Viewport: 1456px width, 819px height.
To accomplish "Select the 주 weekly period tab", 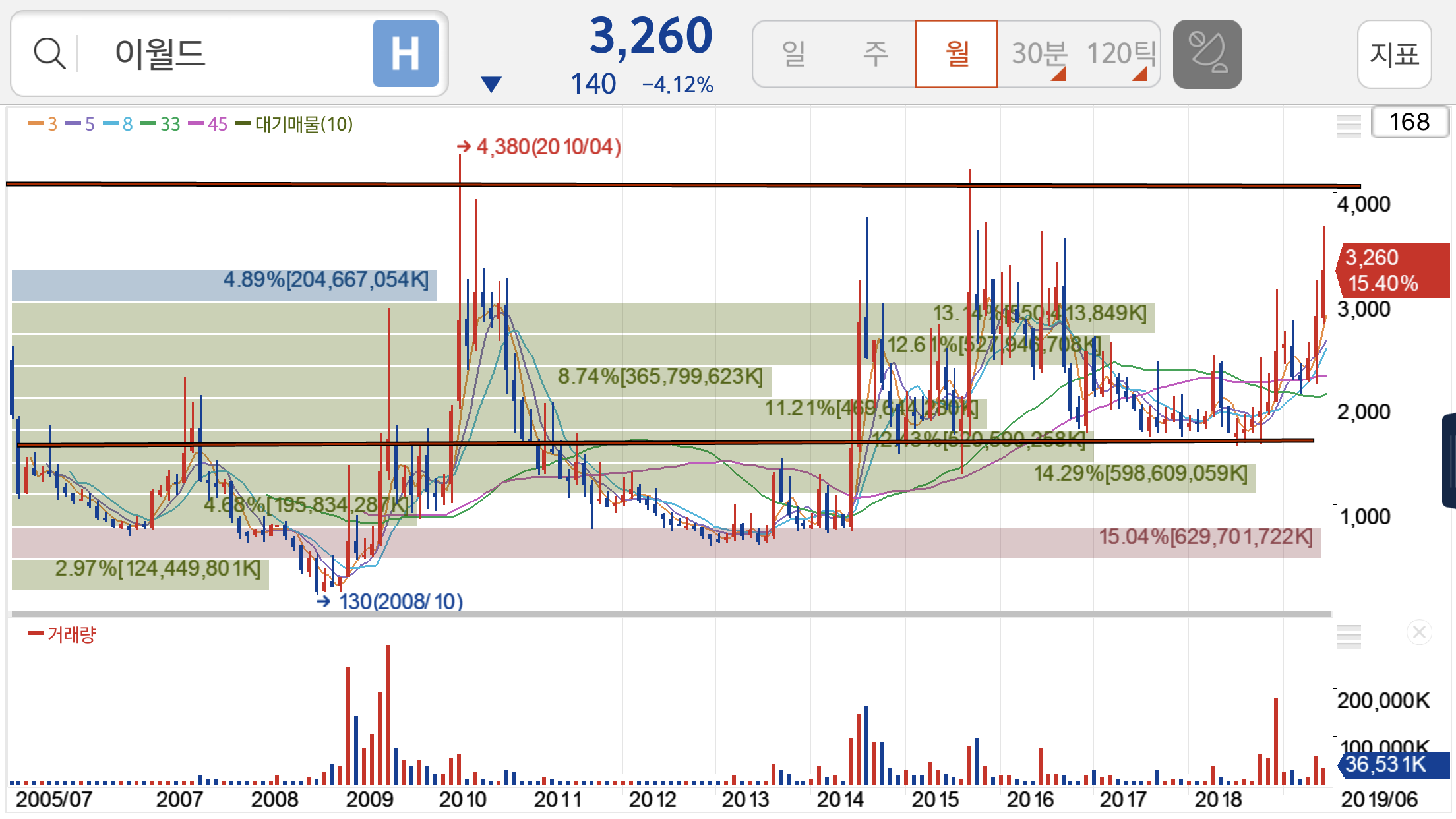I will tap(876, 54).
